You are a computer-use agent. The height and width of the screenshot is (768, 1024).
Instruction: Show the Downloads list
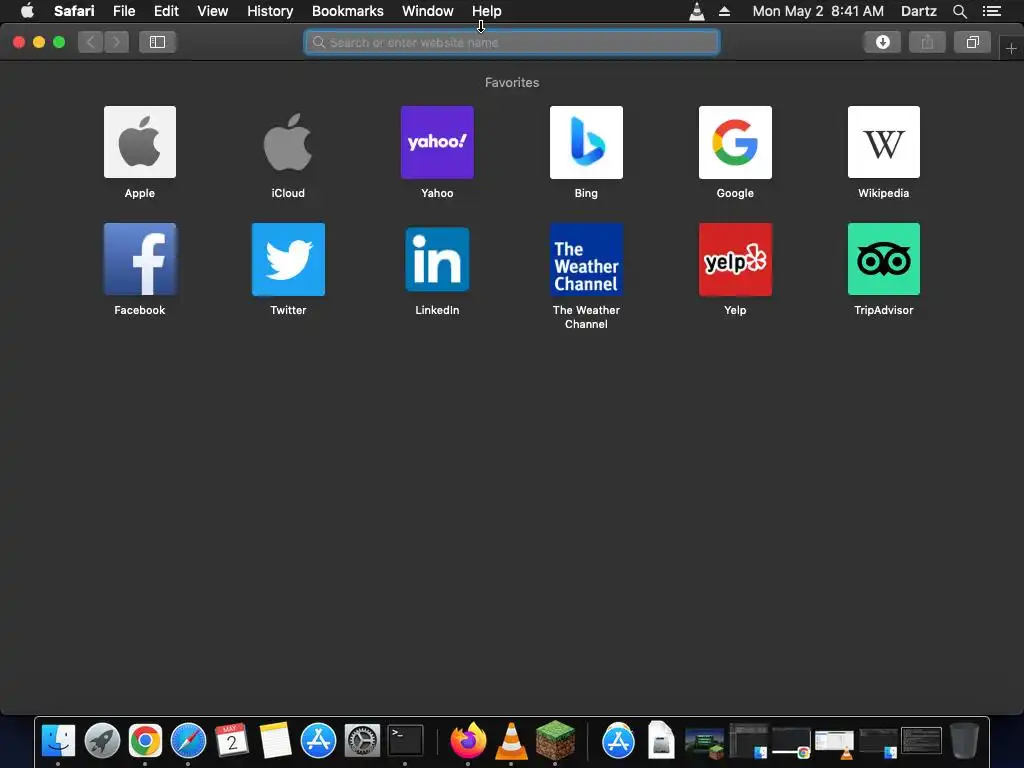(882, 42)
